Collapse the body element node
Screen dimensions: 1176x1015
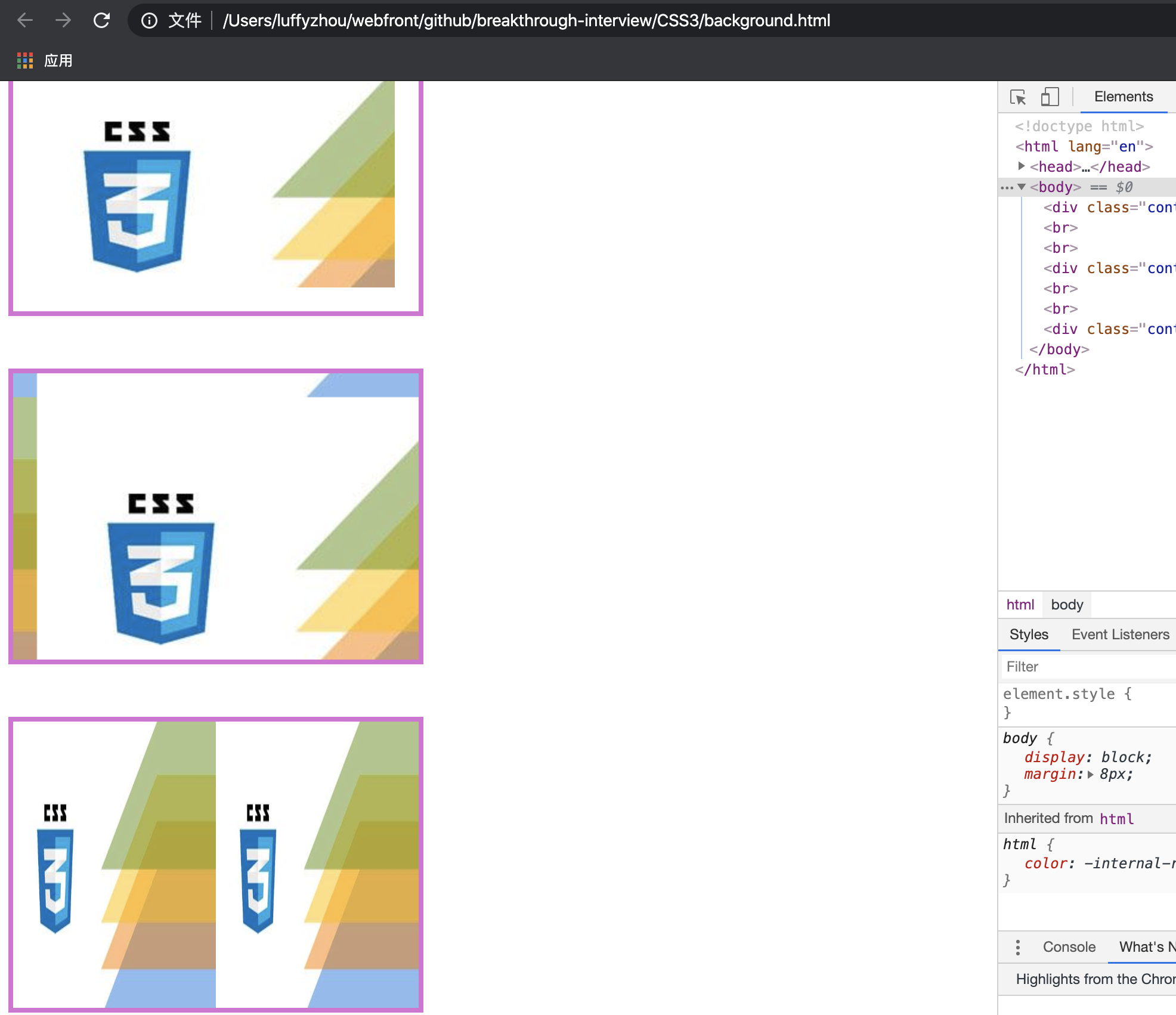[x=1022, y=187]
